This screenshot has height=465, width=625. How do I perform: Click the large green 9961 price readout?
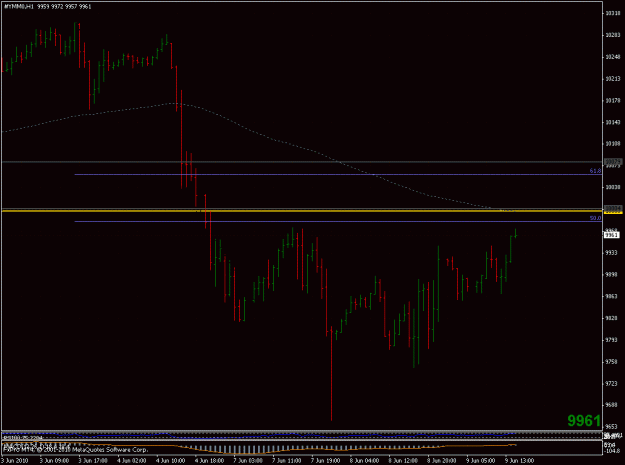pyautogui.click(x=584, y=420)
